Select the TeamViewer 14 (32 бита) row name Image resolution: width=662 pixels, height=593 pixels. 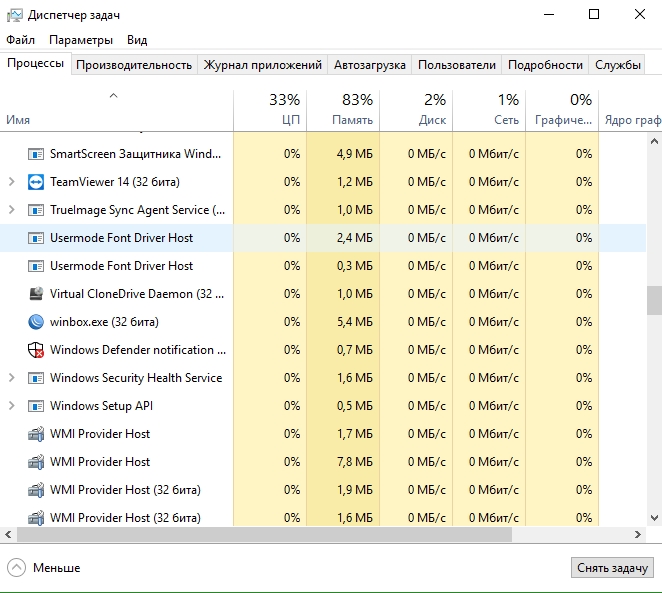coord(115,182)
